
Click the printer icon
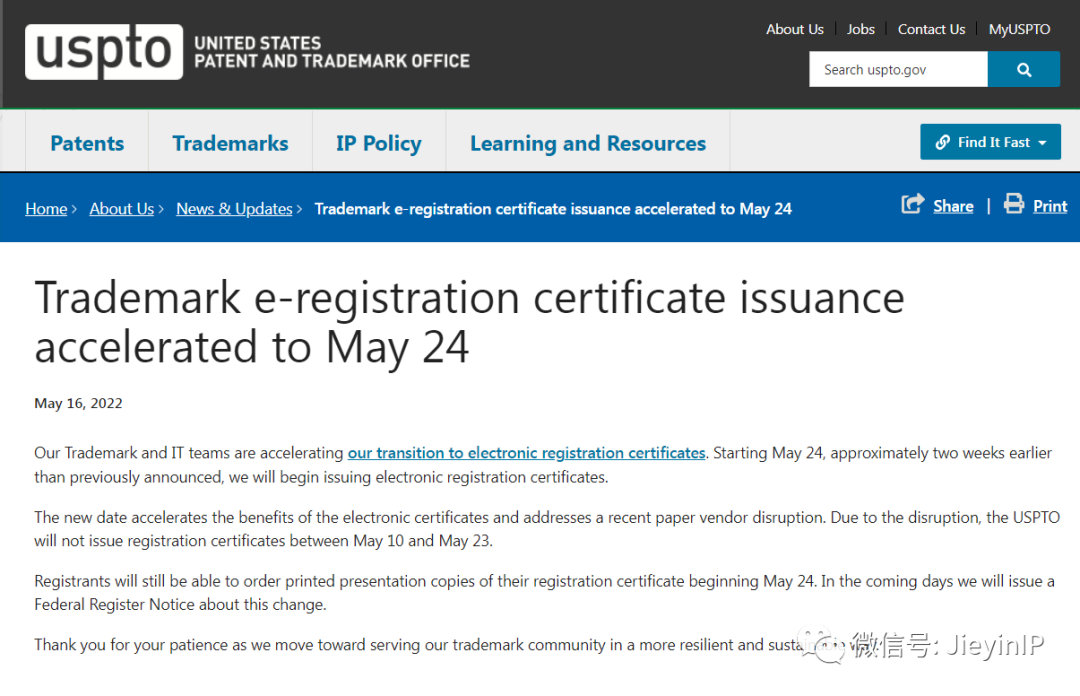1014,205
